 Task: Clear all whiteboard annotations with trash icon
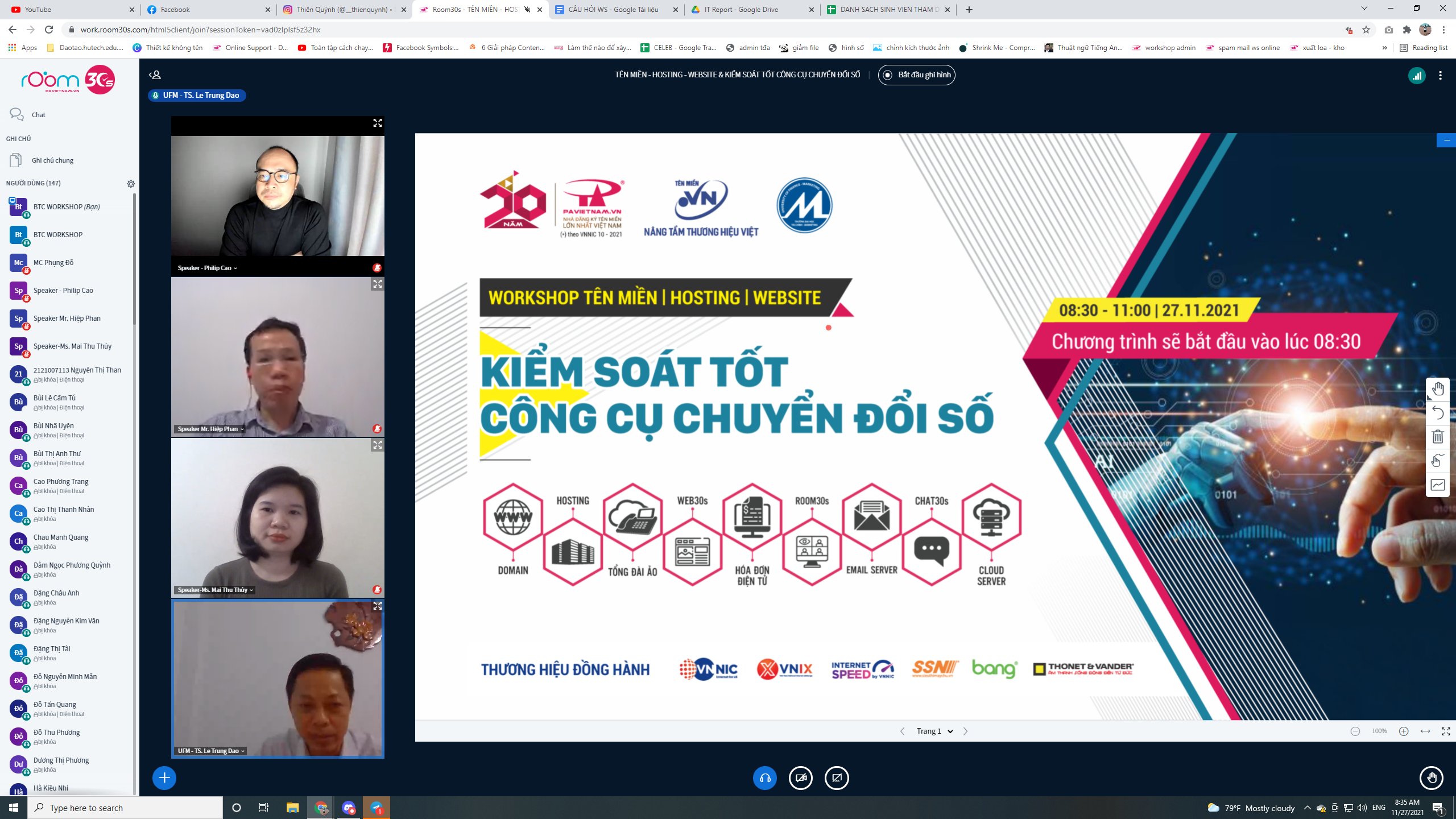(1438, 437)
